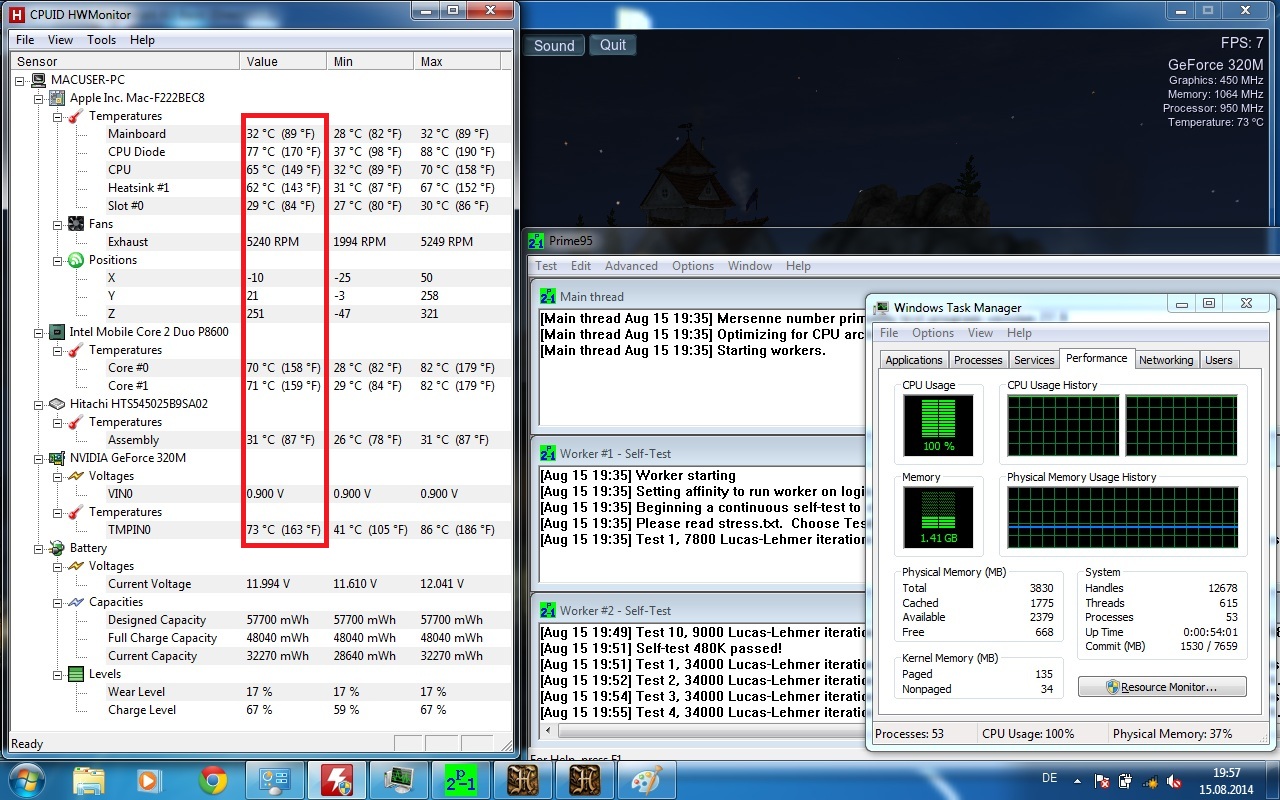Click the motherboard icon beside Apple Inc. Mac-F222BEC8

(x=57, y=98)
